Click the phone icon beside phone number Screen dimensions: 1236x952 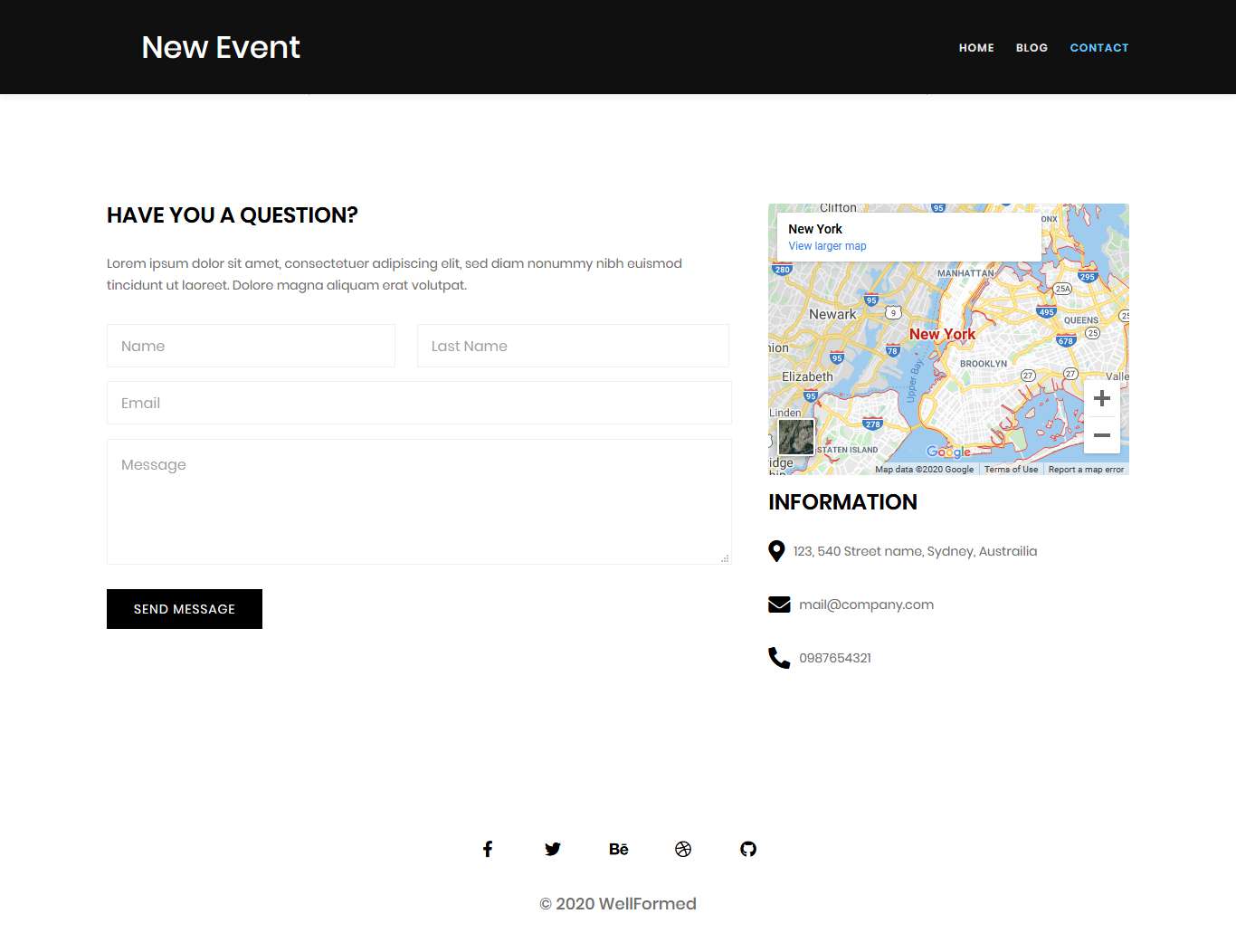tap(779, 658)
